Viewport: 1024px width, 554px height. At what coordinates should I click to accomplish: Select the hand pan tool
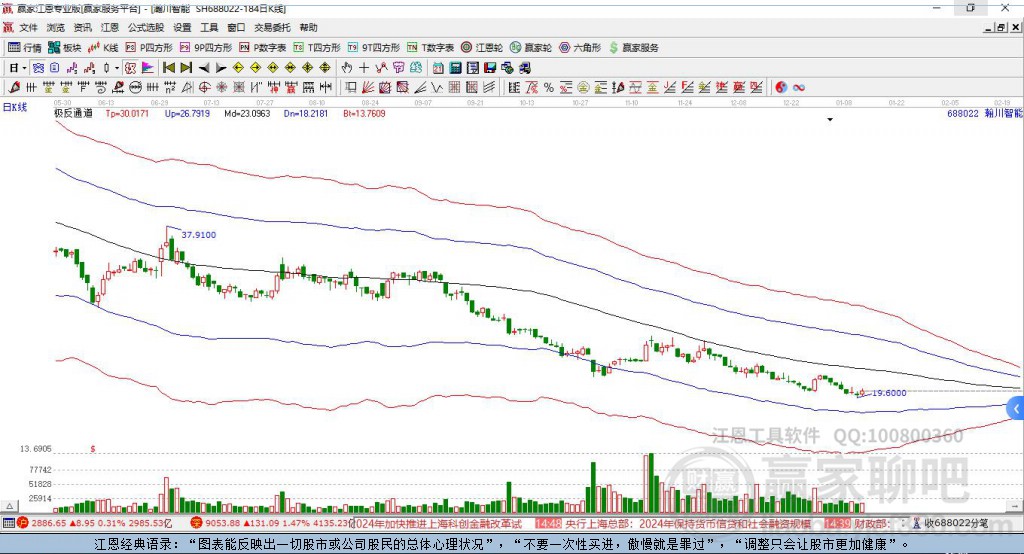click(347, 68)
